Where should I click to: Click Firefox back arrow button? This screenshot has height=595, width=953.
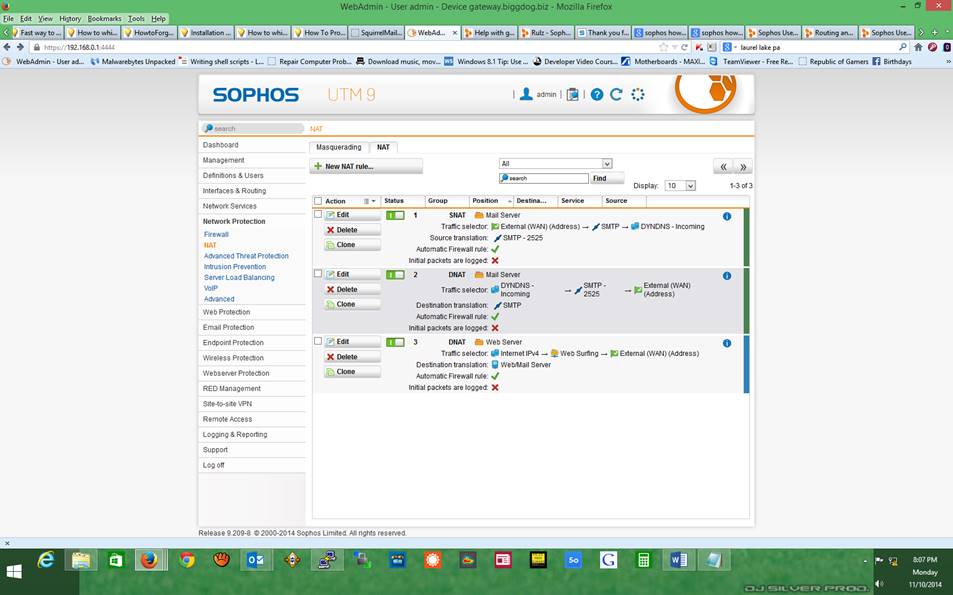tap(7, 47)
